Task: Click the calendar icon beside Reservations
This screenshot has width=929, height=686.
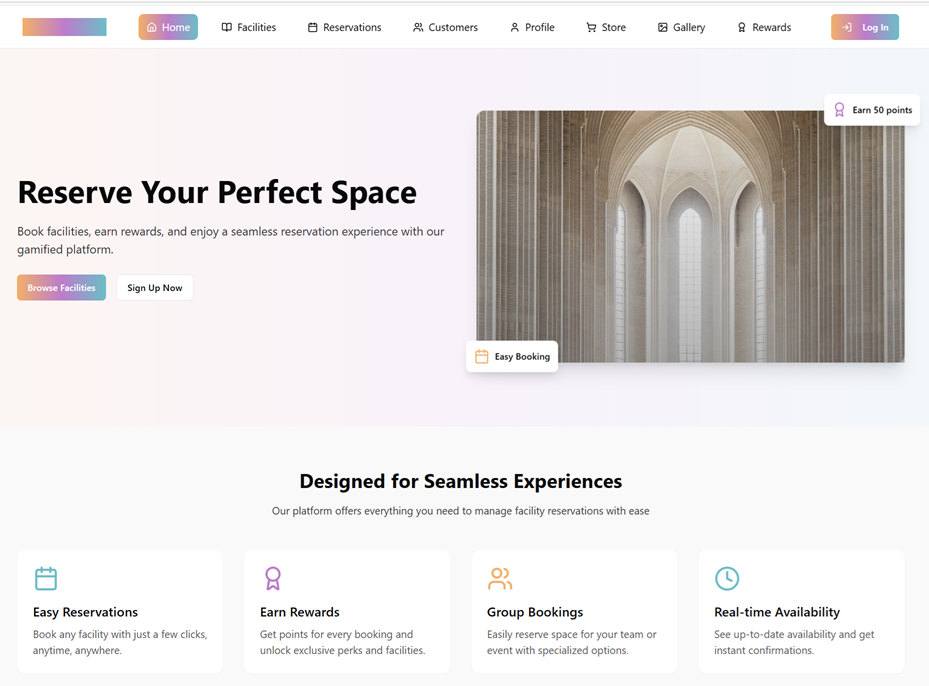Action: pos(312,27)
